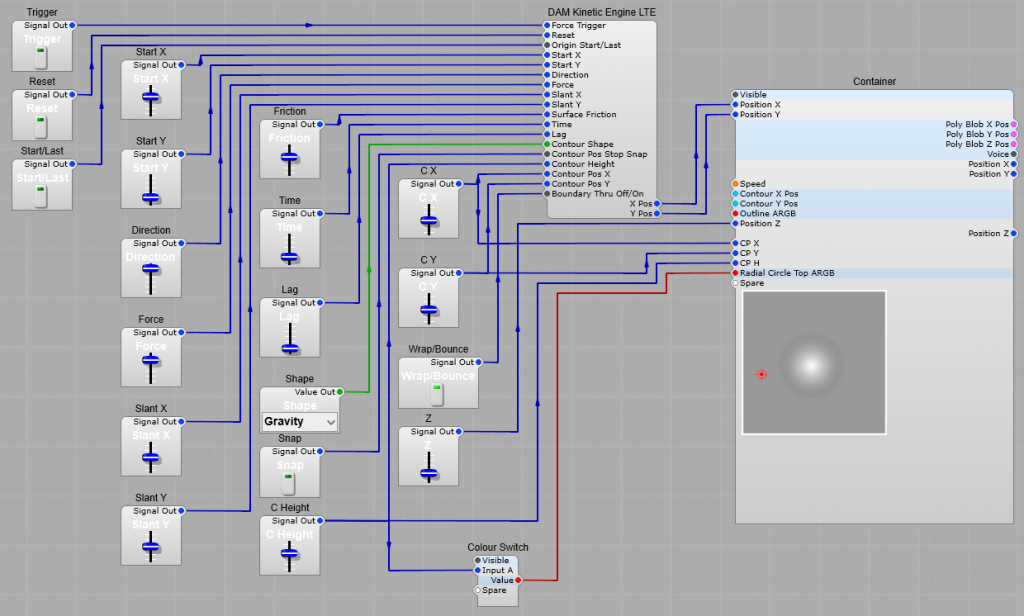Toggle the Trigger switch
Viewport: 1024px width, 616px height.
[x=41, y=56]
